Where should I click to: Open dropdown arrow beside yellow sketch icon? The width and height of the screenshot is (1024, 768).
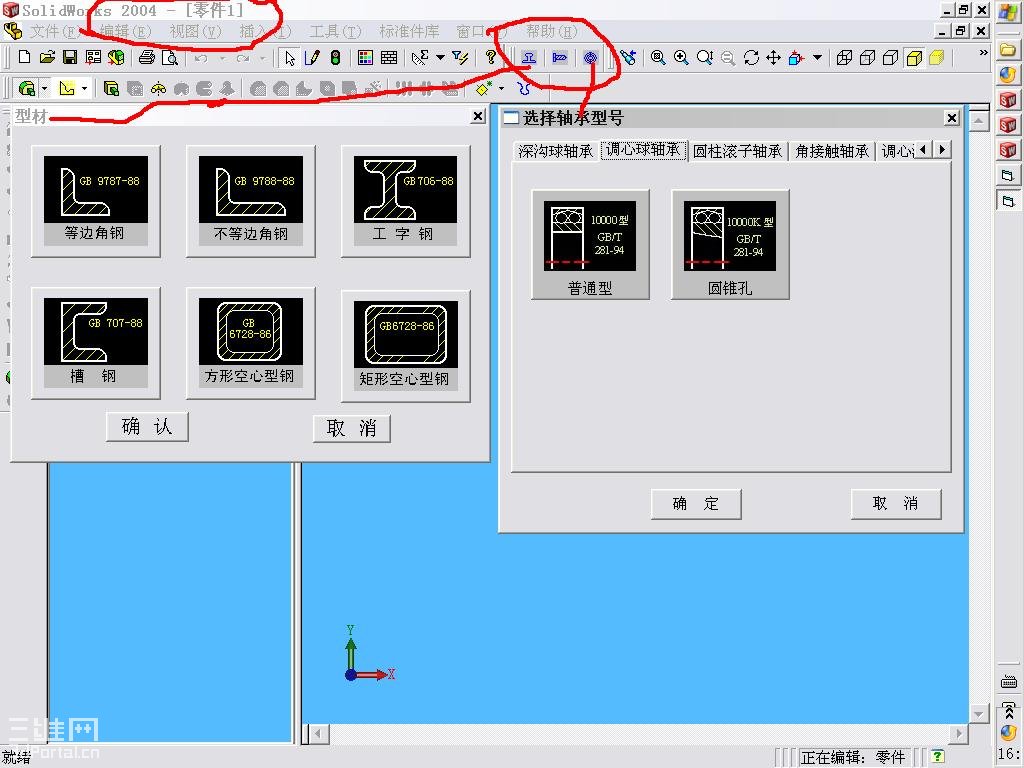point(84,88)
